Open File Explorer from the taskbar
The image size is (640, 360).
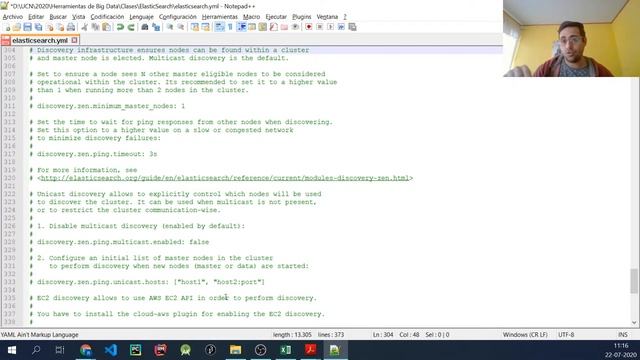[x=236, y=350]
